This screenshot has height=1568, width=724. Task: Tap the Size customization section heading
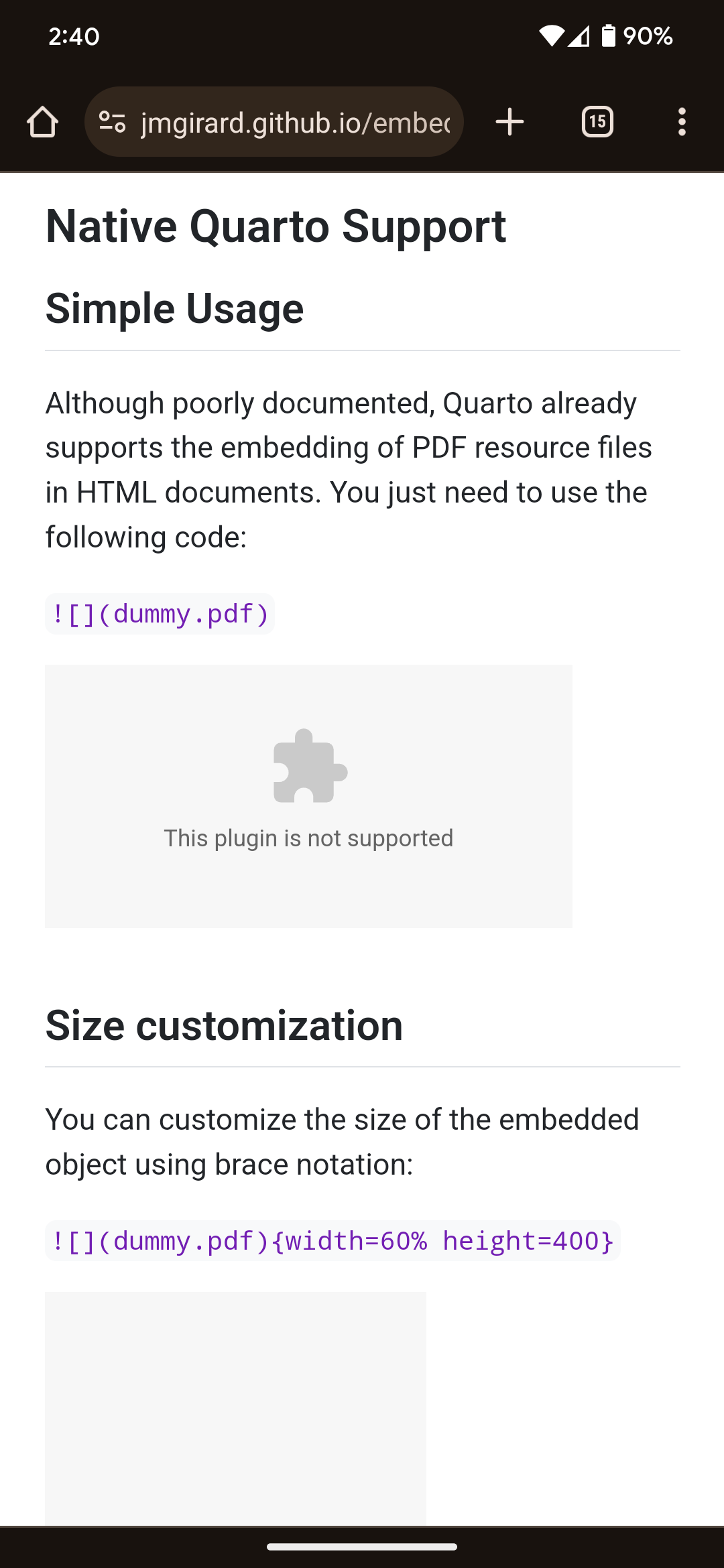[x=224, y=1026]
